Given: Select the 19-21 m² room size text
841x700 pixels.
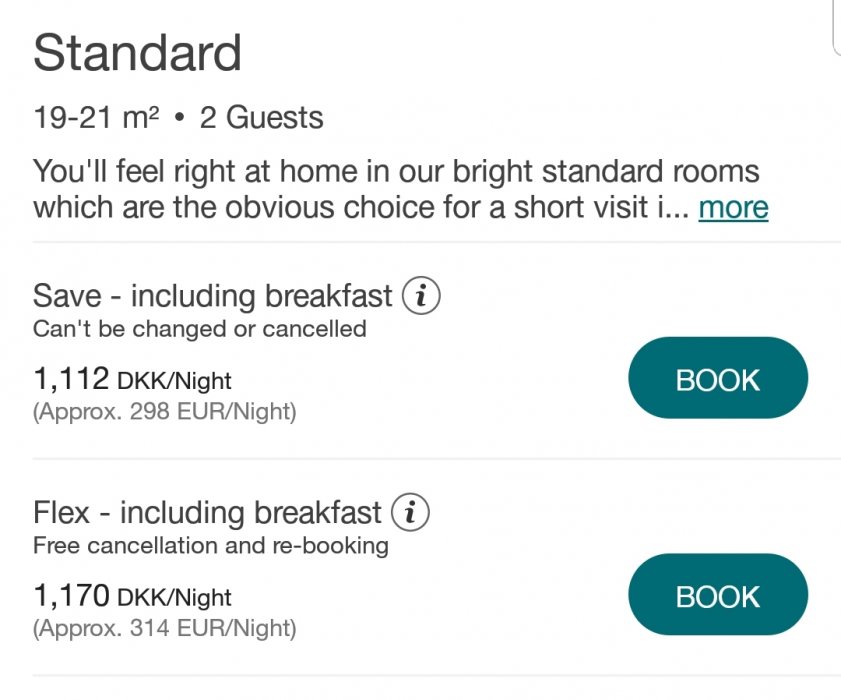Looking at the screenshot, I should tap(96, 118).
